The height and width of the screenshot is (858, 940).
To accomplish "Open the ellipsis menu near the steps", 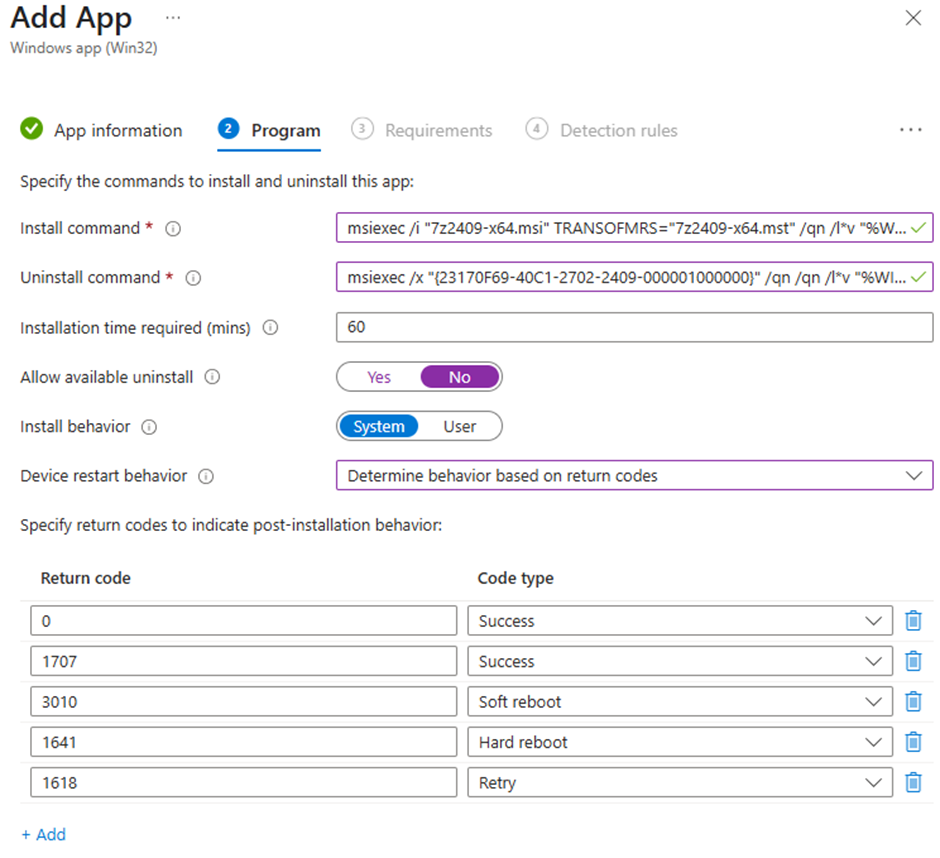I will coord(911,129).
